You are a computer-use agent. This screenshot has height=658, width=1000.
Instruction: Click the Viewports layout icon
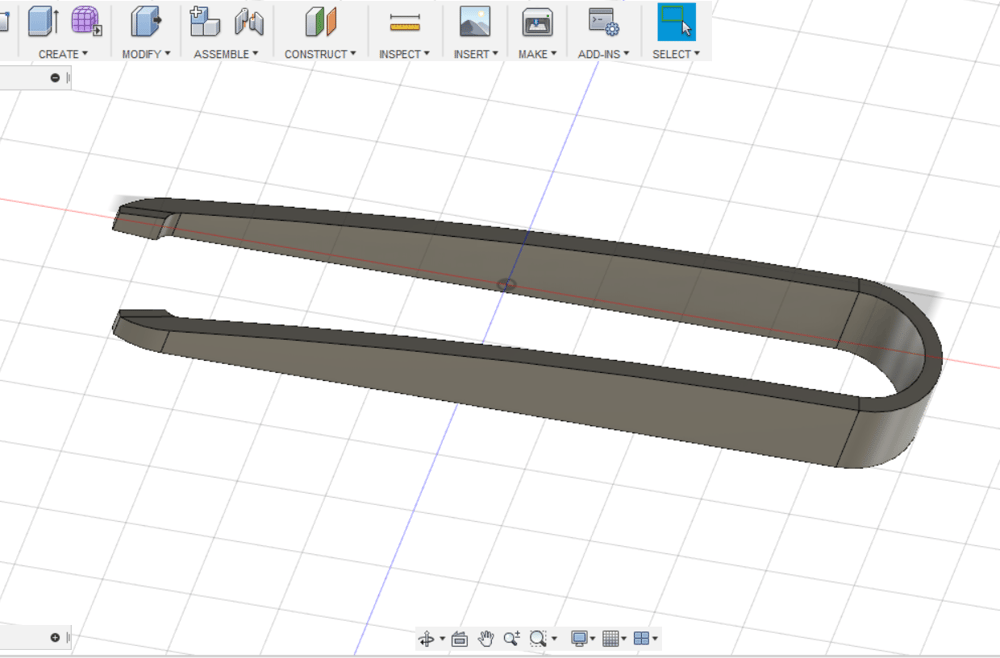coord(642,638)
